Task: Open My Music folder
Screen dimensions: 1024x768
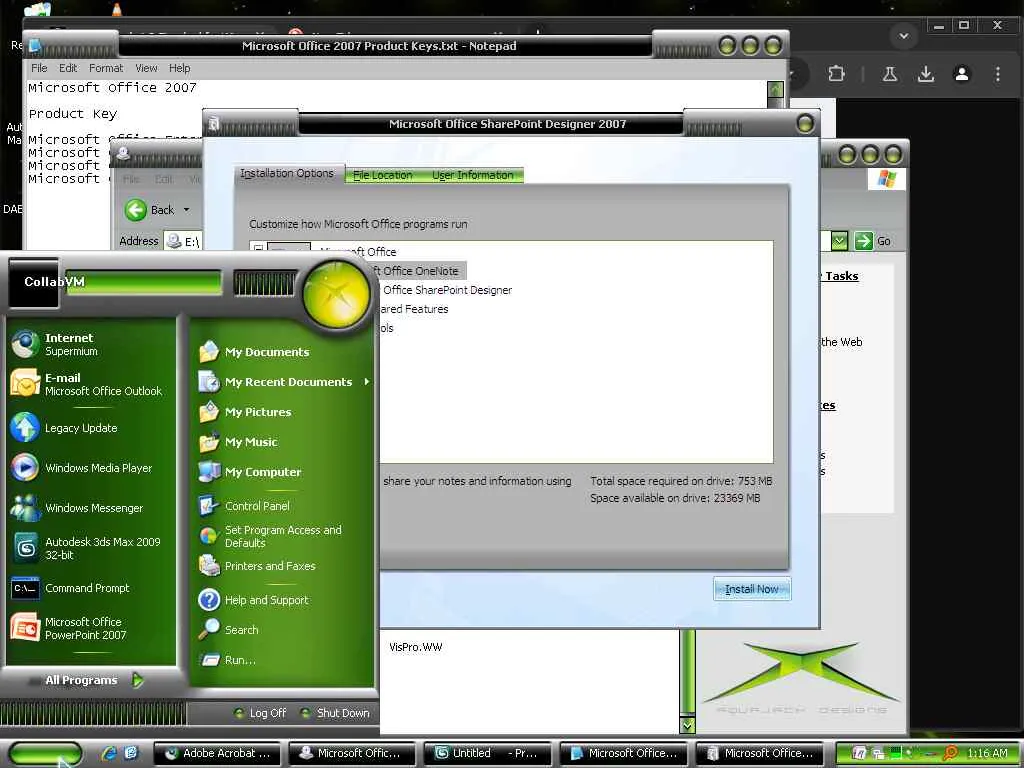Action: pos(238,442)
